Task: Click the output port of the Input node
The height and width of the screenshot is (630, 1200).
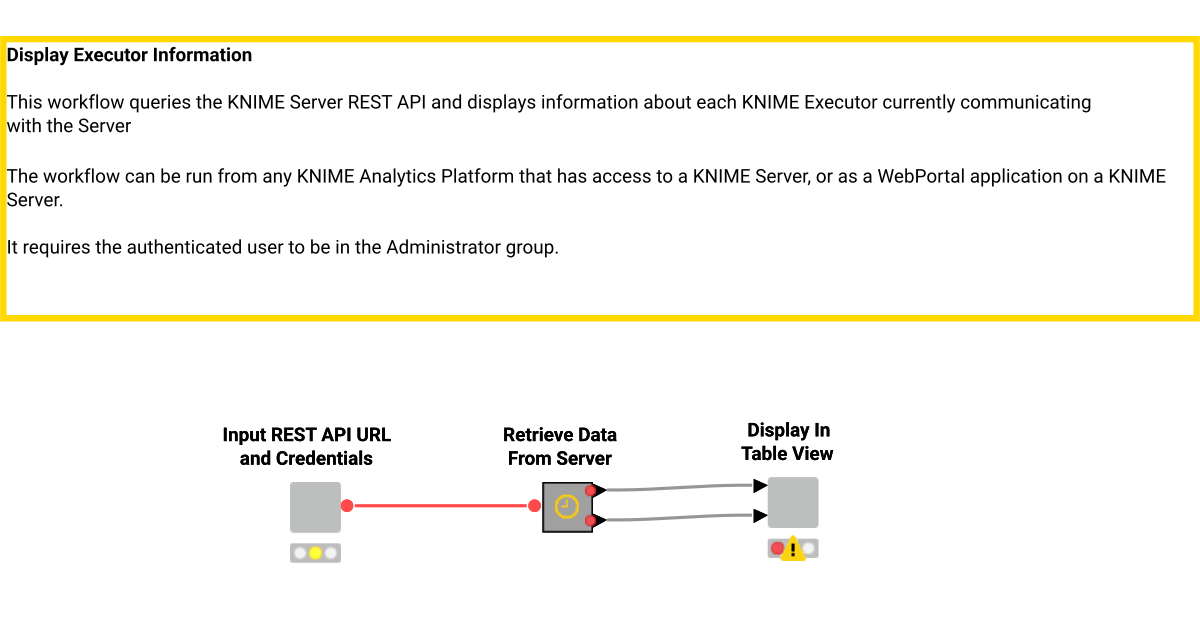Action: (346, 505)
